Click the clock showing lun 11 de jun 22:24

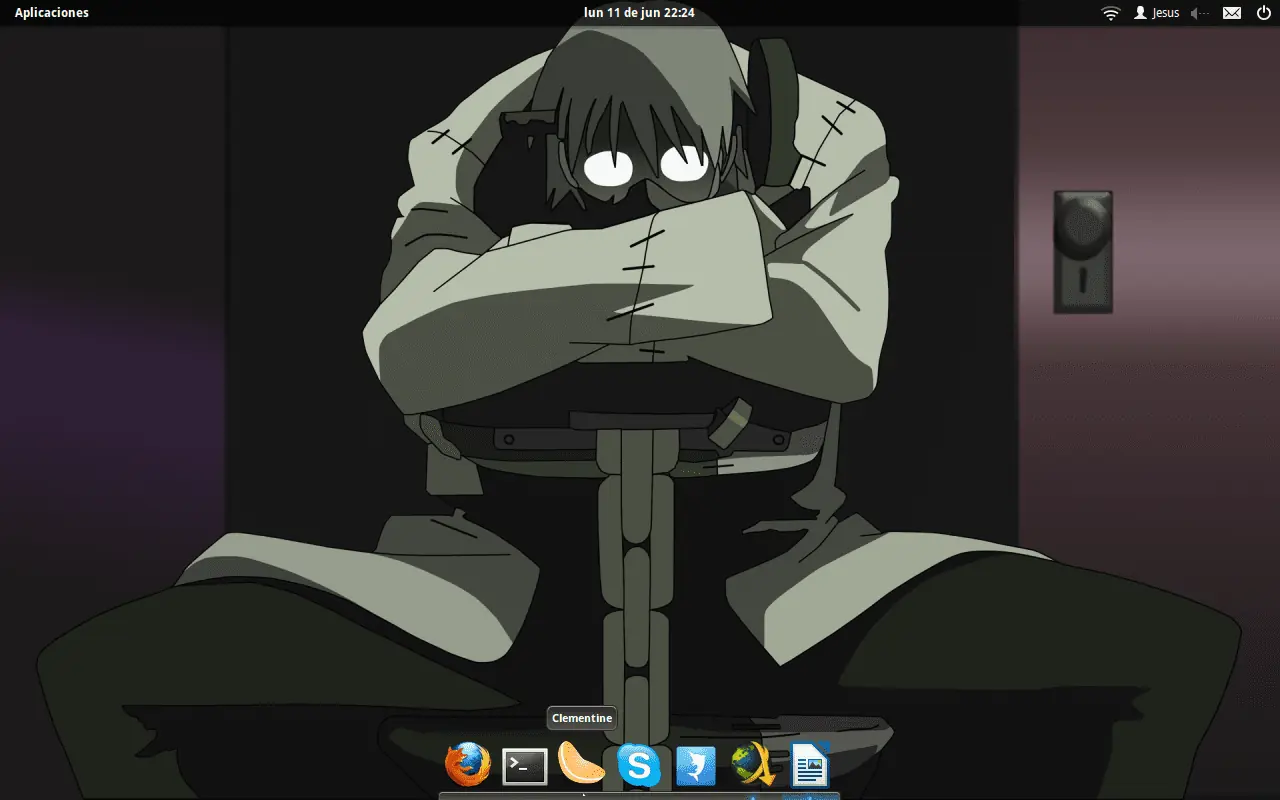[639, 13]
